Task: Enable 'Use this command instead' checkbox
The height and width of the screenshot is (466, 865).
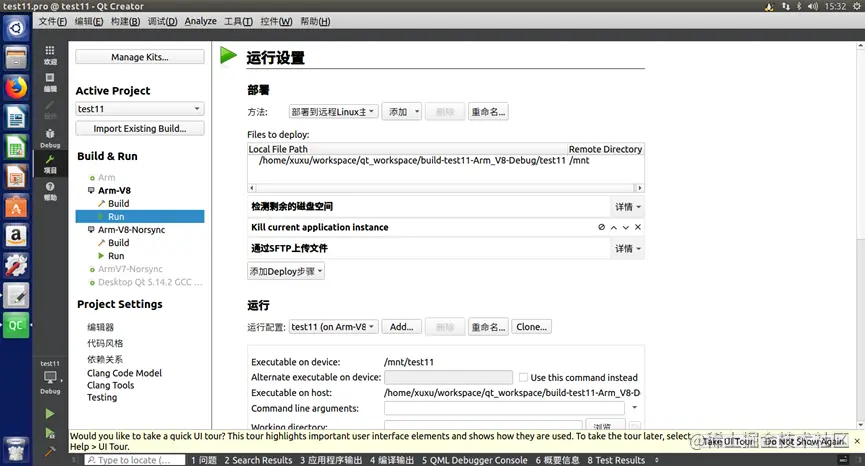Action: [523, 377]
